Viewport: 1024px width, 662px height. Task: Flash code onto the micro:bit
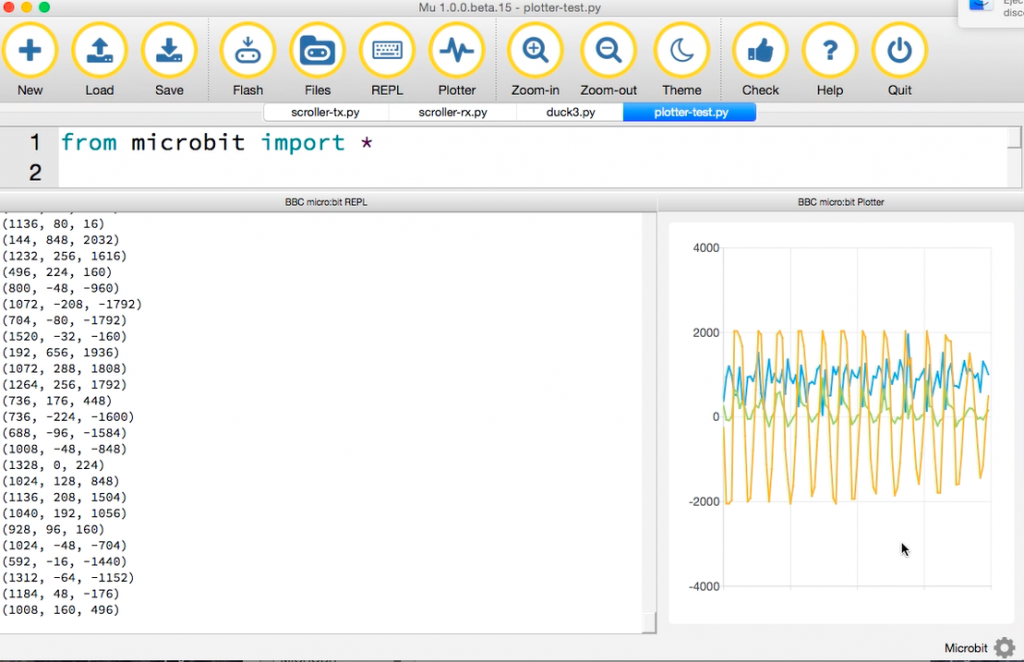248,51
